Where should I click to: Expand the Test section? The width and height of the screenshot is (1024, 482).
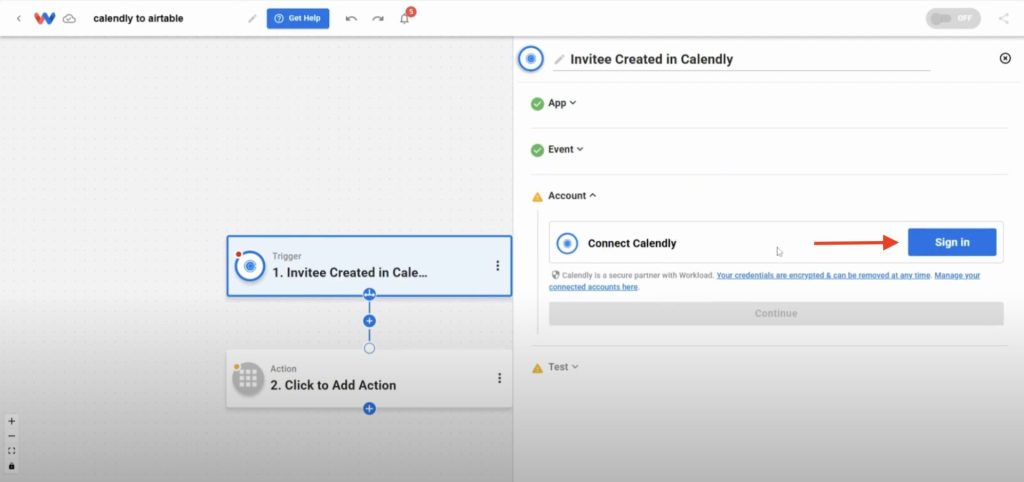pos(563,366)
